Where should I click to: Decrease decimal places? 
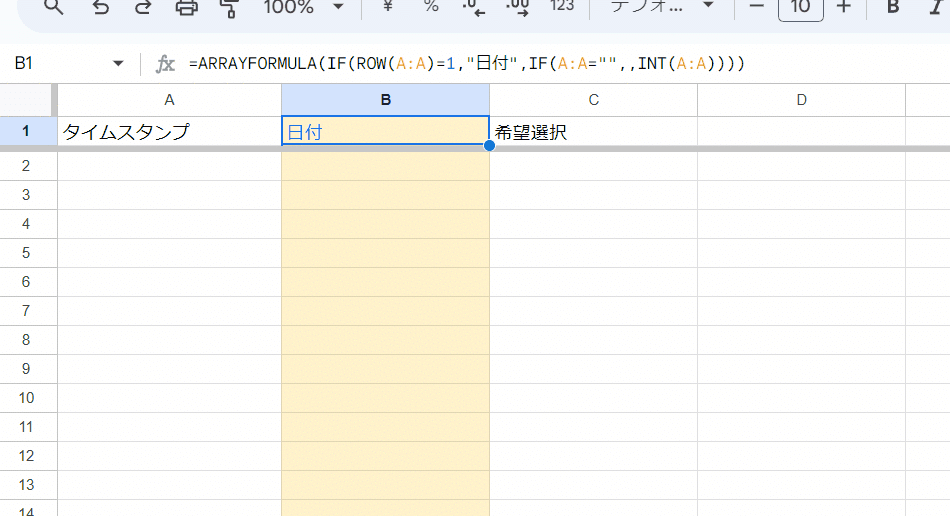(474, 7)
